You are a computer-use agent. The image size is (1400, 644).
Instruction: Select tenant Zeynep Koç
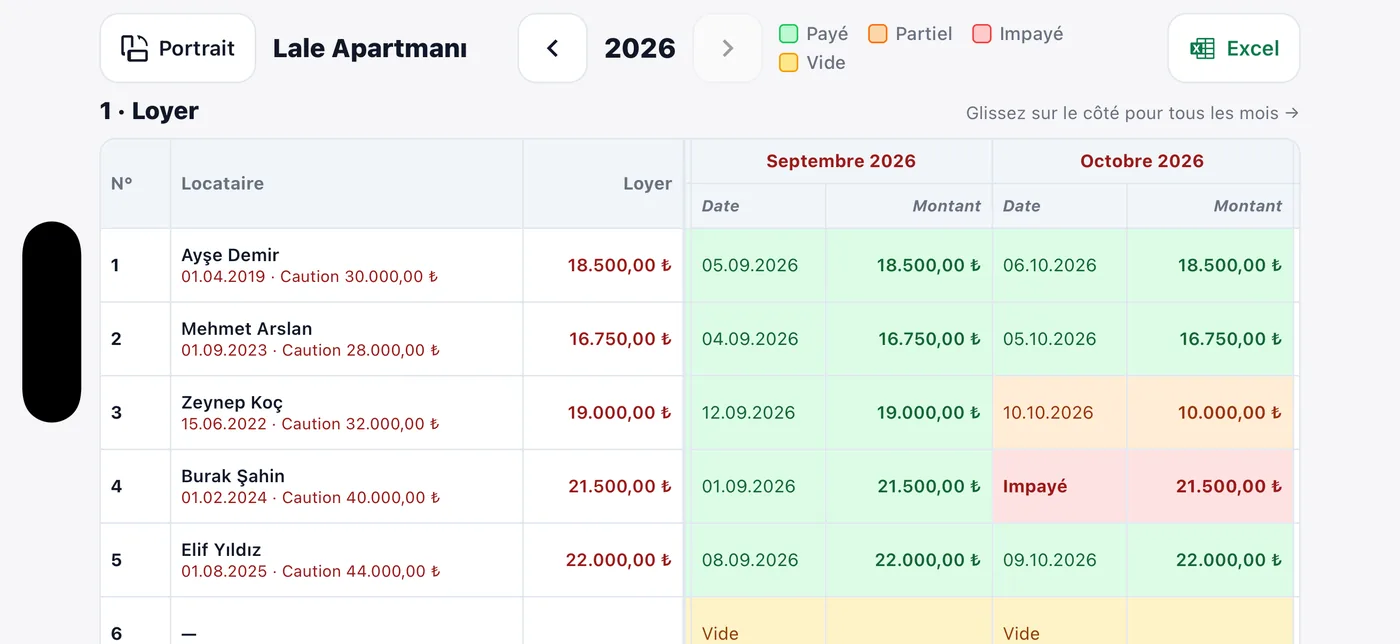coord(232,403)
